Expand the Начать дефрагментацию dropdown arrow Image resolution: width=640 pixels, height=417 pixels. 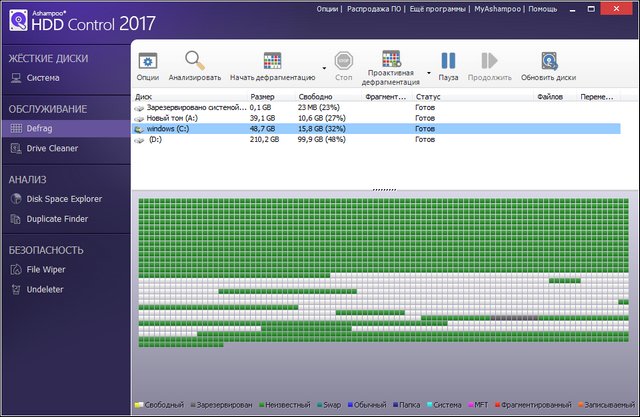[x=324, y=72]
